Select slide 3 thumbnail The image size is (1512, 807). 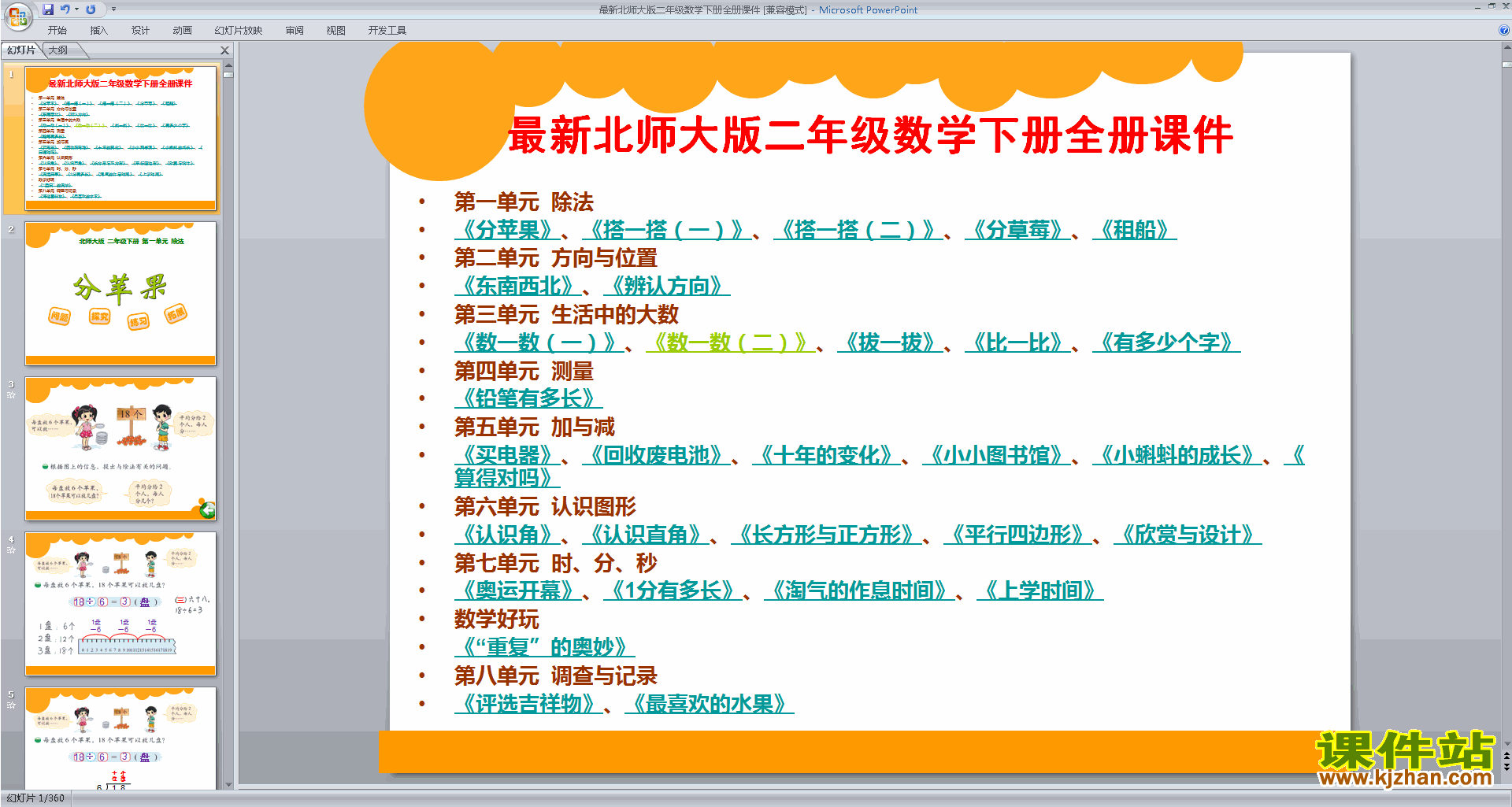120,449
